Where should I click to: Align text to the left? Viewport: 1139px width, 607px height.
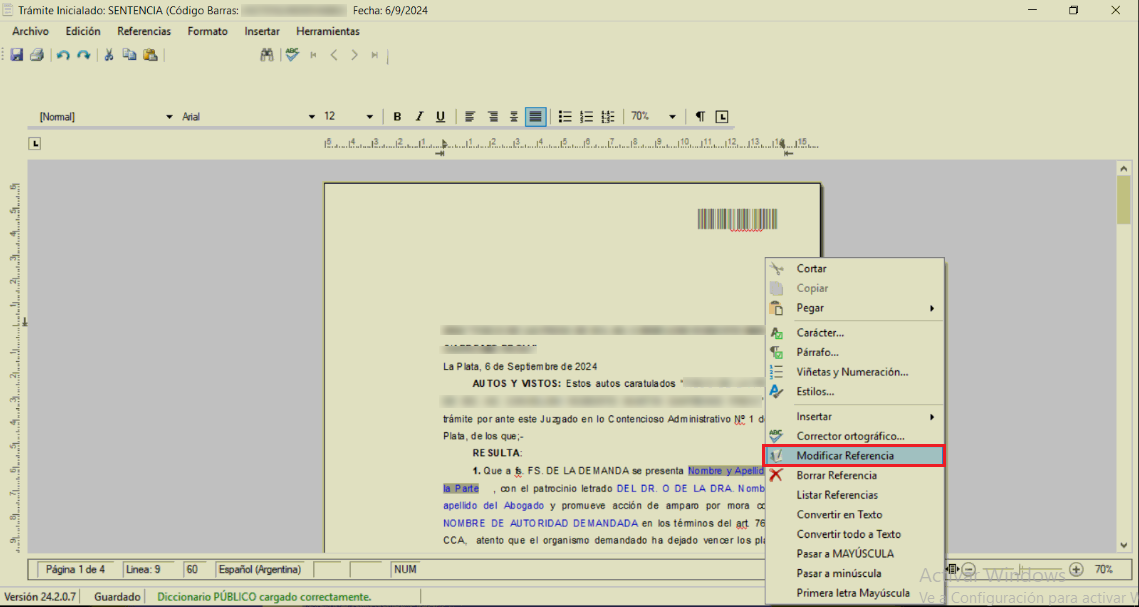tap(470, 116)
